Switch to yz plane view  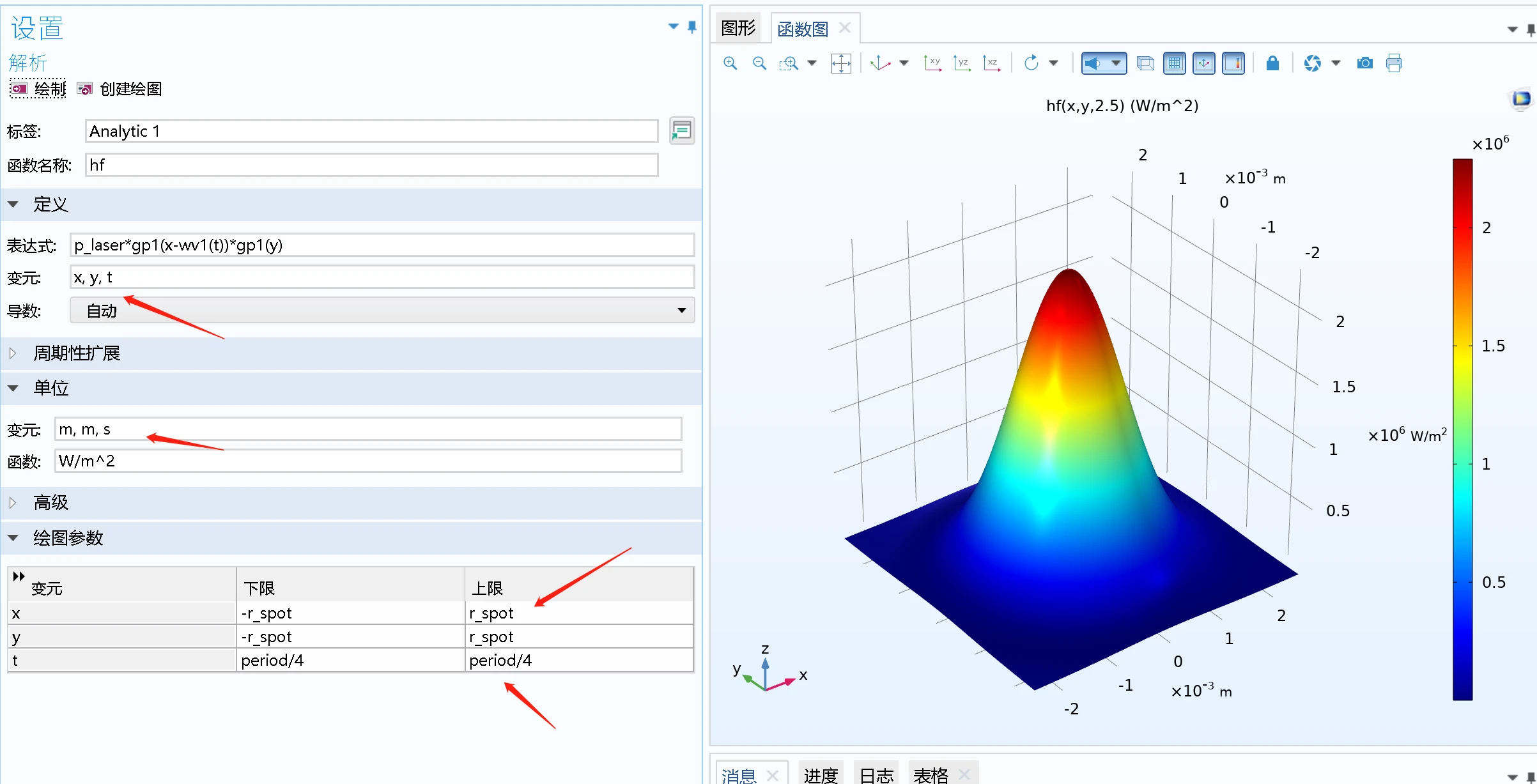962,63
